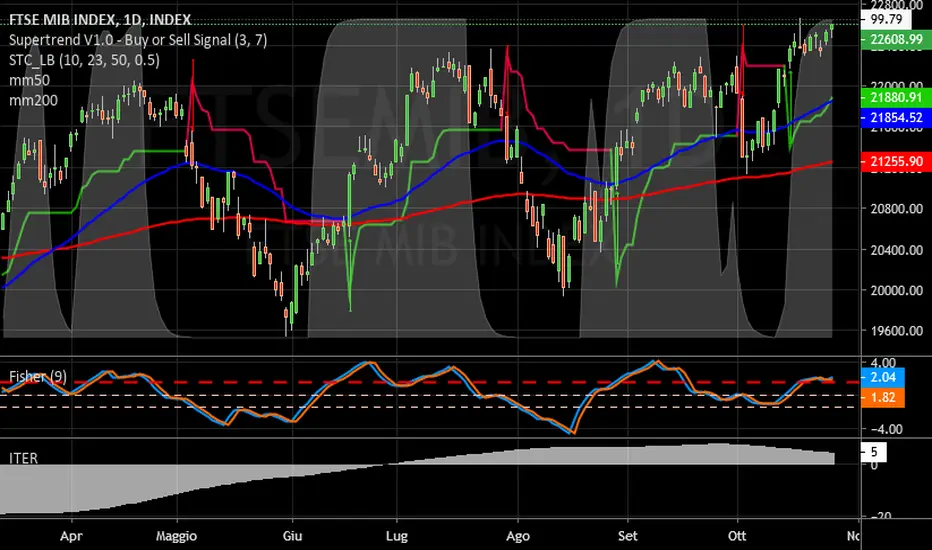
Task: Click the Ott time axis label
Action: tap(736, 536)
